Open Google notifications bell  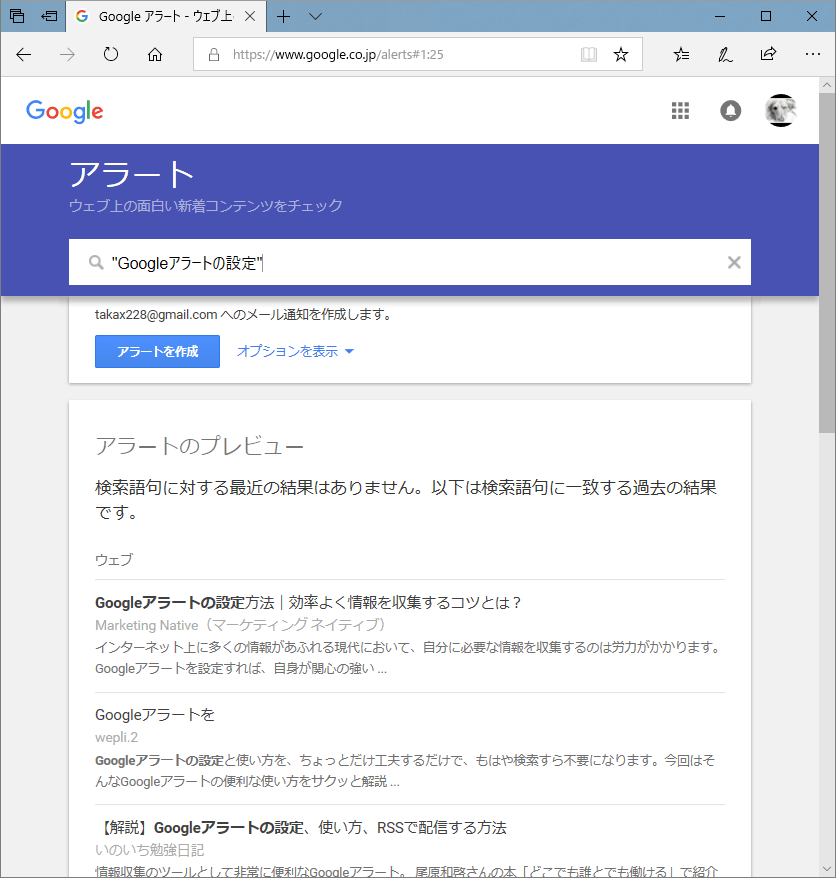(731, 111)
